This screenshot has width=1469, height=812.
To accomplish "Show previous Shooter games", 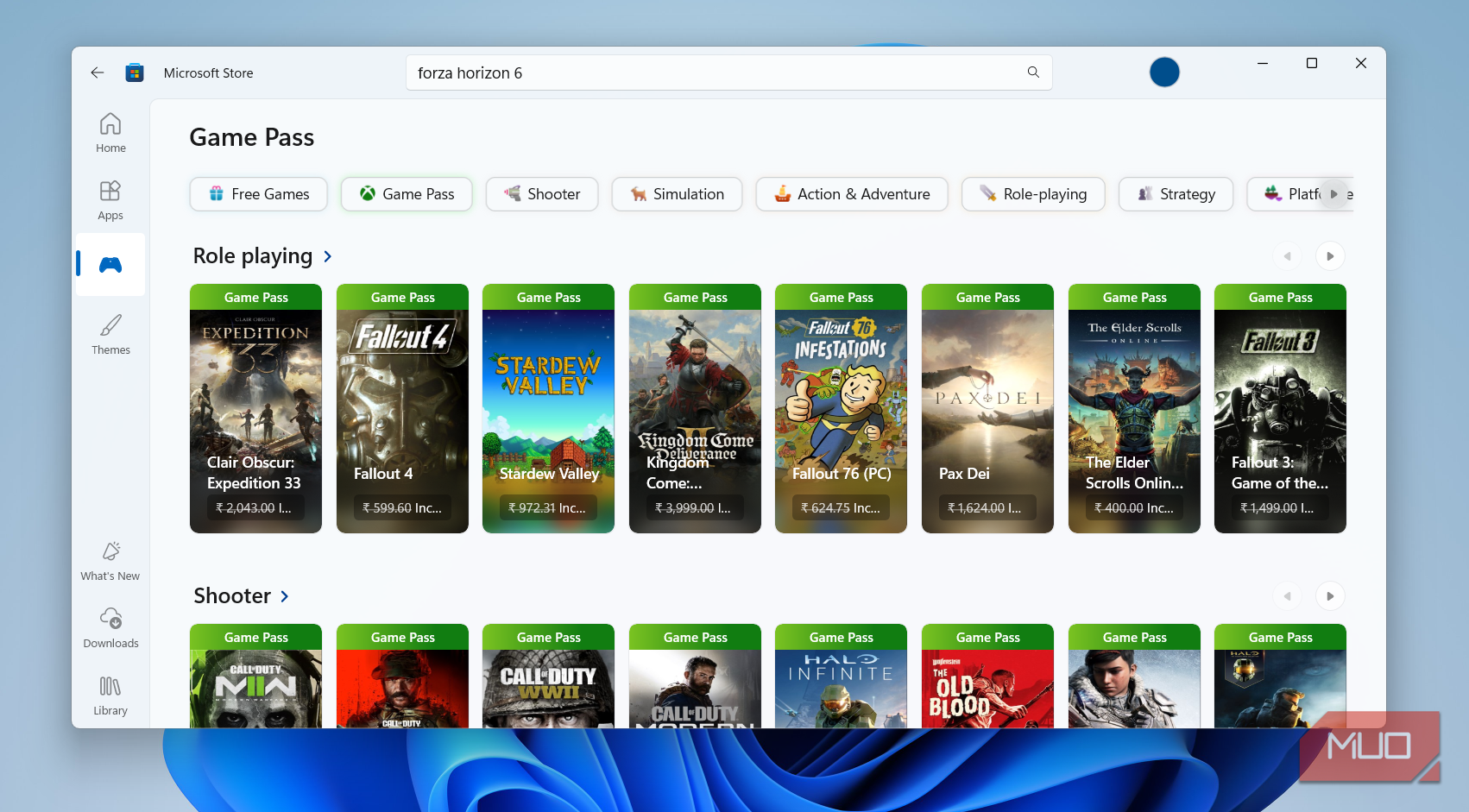I will click(x=1287, y=596).
